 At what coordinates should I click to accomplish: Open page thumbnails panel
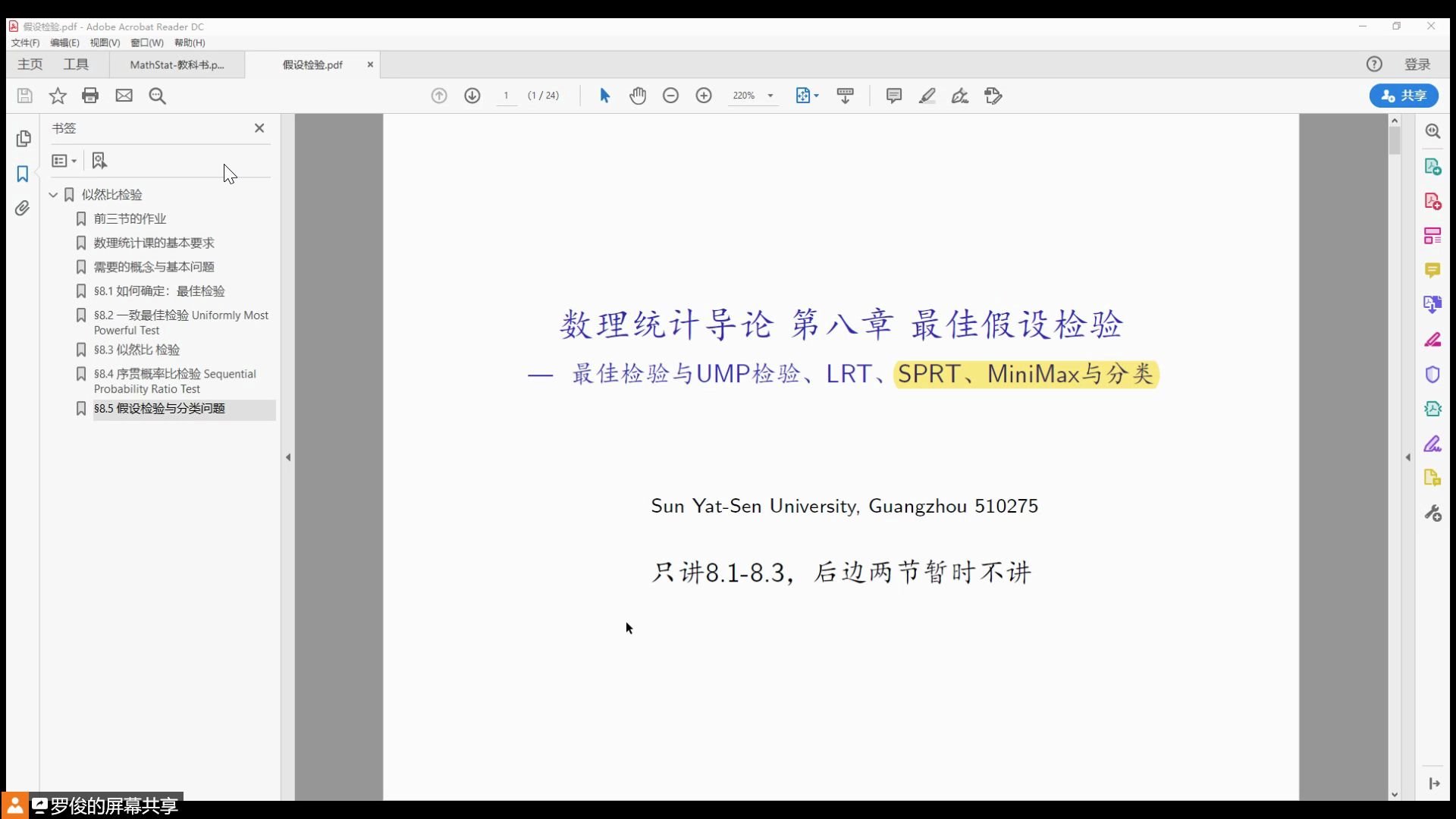point(23,139)
